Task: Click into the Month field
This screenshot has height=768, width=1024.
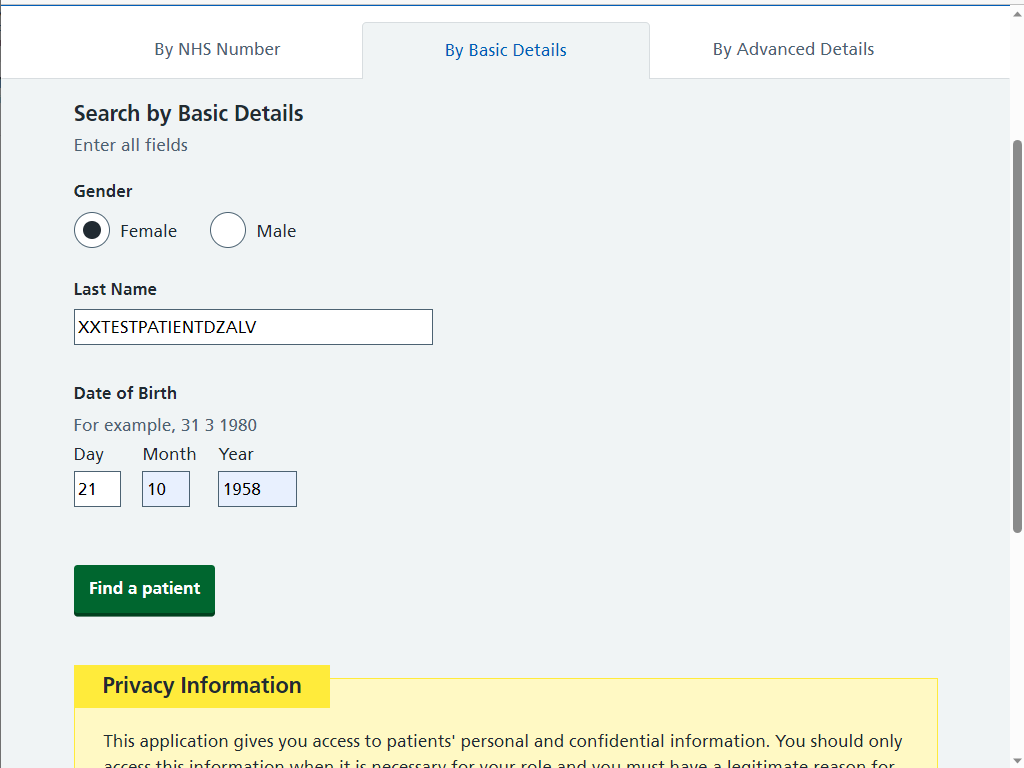Action: coord(166,488)
